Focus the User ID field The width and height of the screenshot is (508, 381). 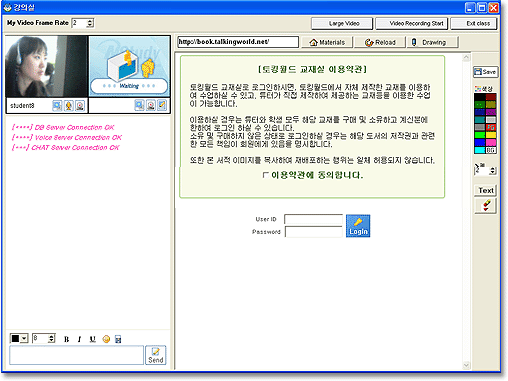(x=313, y=219)
